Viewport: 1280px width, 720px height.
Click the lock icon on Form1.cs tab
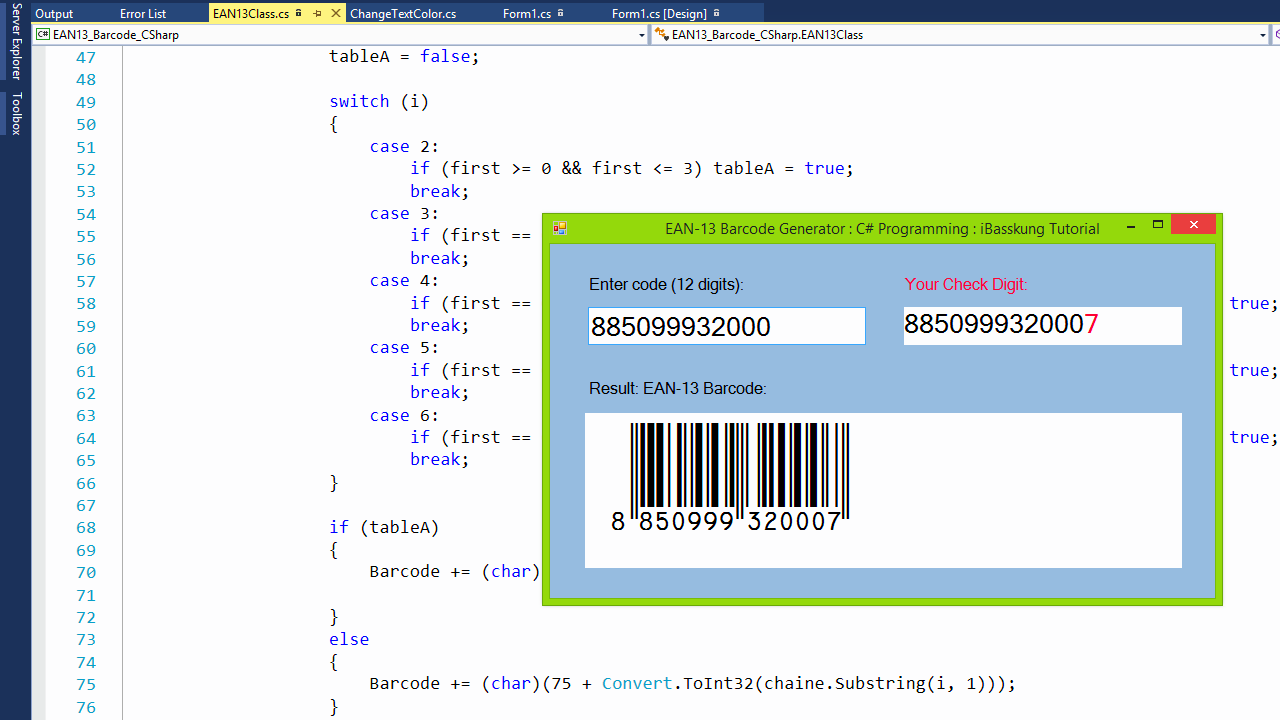560,13
